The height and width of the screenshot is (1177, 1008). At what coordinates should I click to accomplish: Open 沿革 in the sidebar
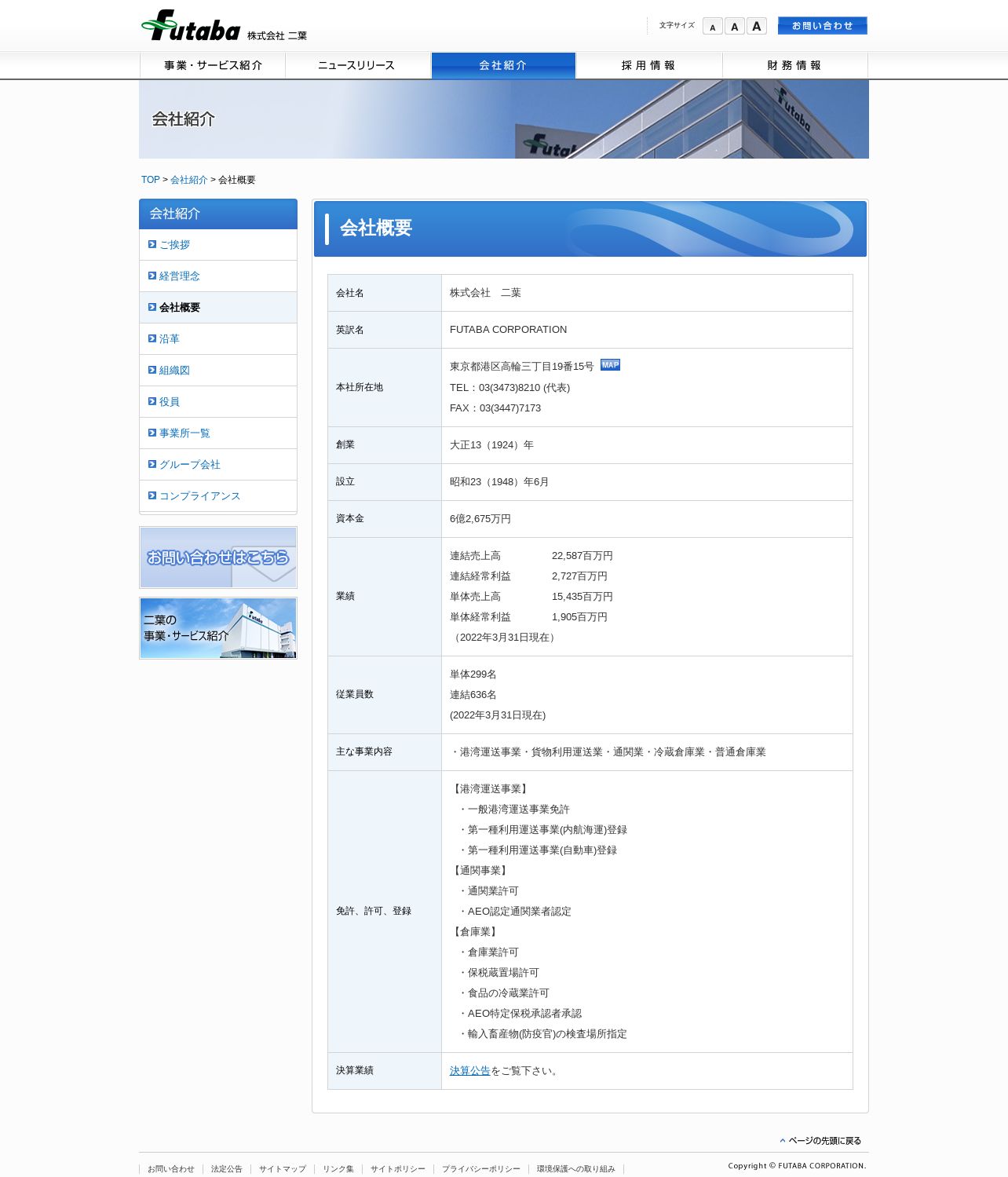(169, 339)
